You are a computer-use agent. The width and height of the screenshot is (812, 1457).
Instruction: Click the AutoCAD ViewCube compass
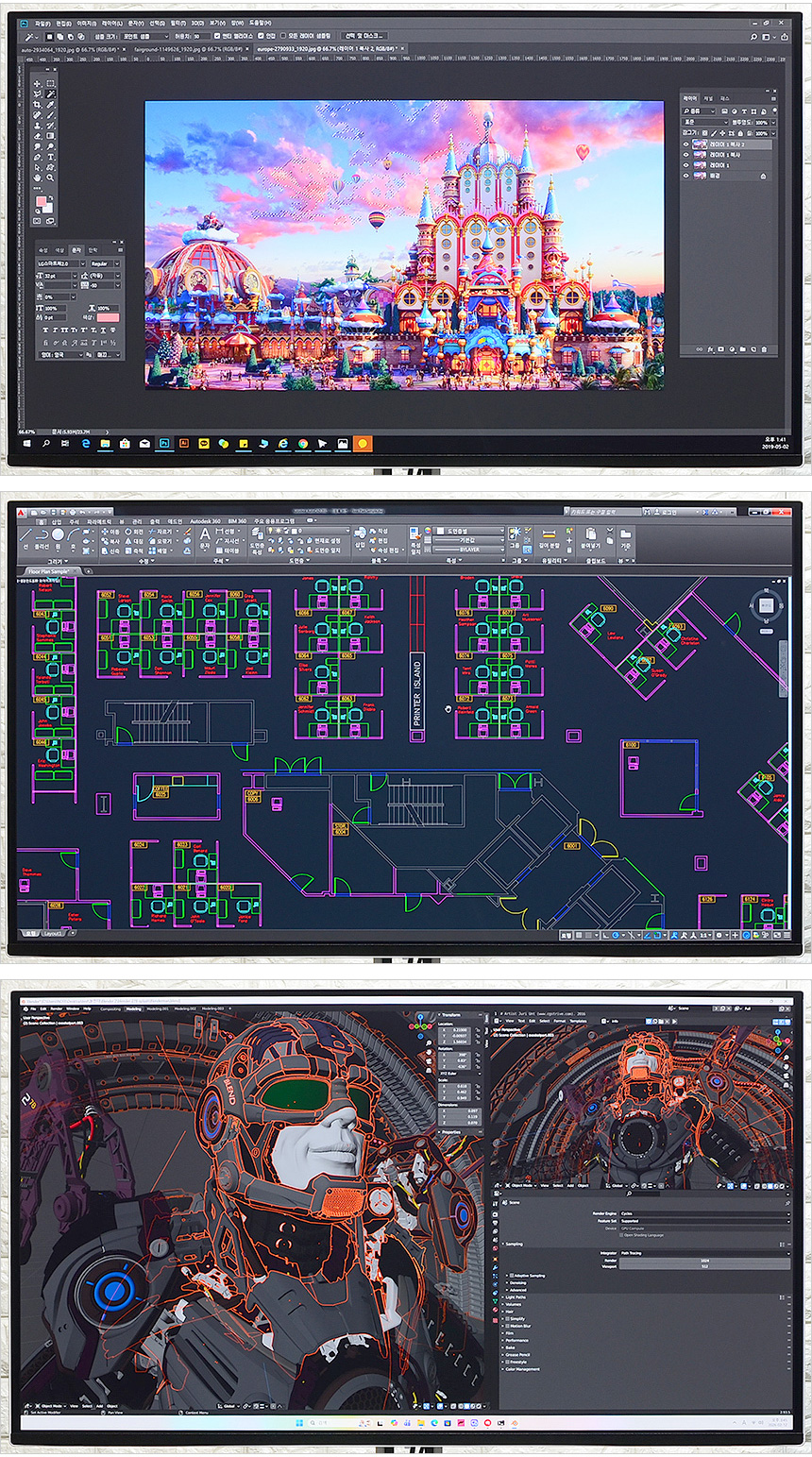click(x=766, y=604)
